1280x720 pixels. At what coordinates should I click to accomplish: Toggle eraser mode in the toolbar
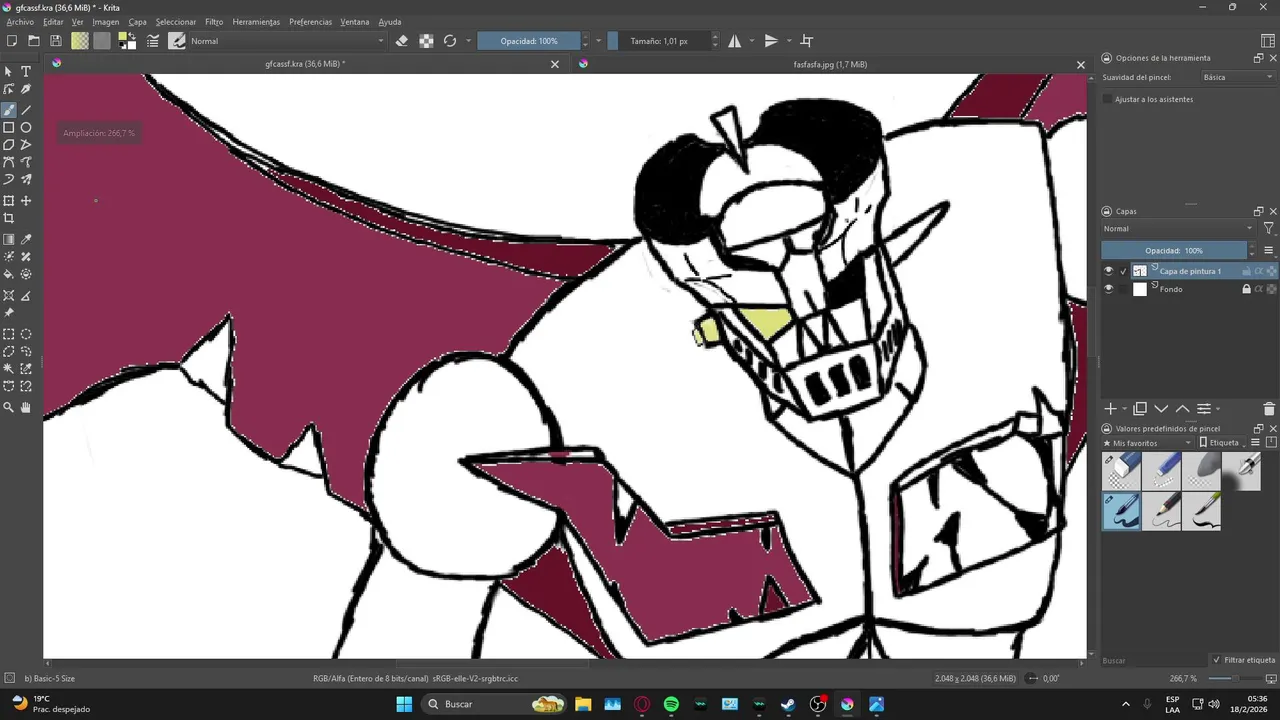tap(402, 41)
